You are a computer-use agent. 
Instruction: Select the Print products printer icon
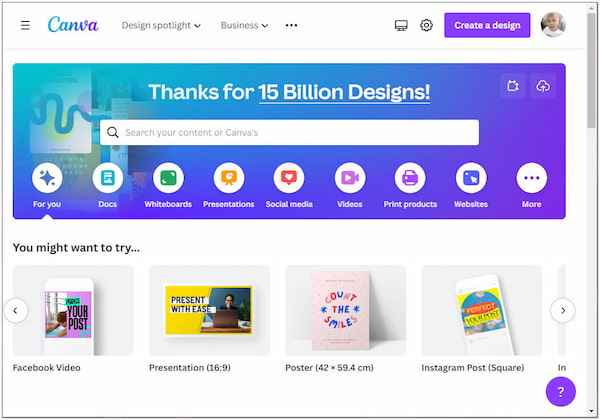pyautogui.click(x=410, y=178)
